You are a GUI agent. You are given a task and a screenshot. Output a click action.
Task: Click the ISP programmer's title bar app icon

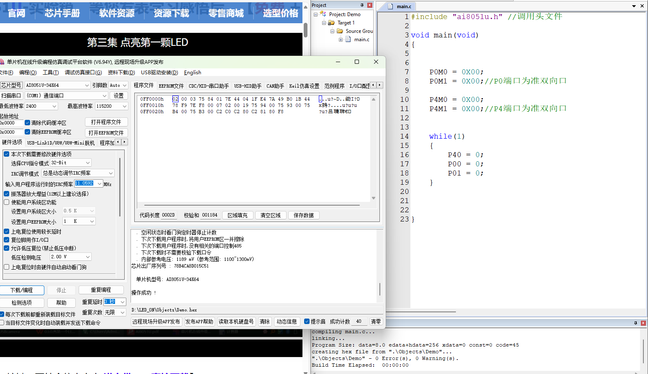(2, 62)
